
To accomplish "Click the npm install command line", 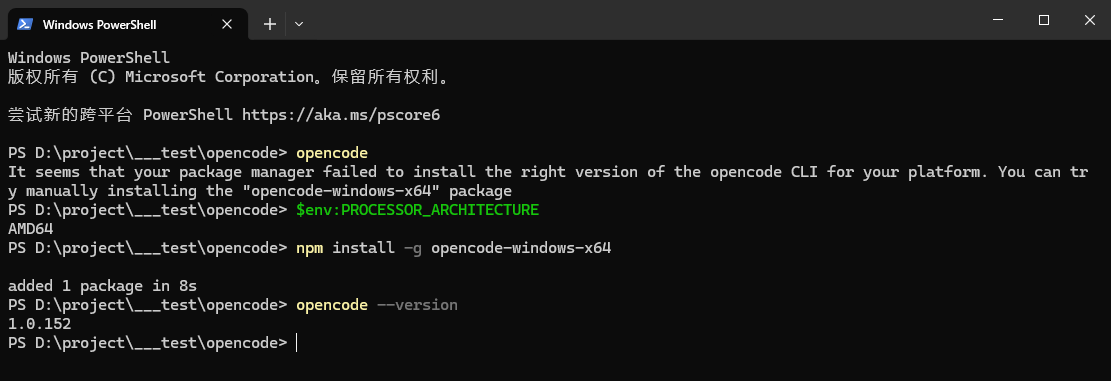I will 453,249.
